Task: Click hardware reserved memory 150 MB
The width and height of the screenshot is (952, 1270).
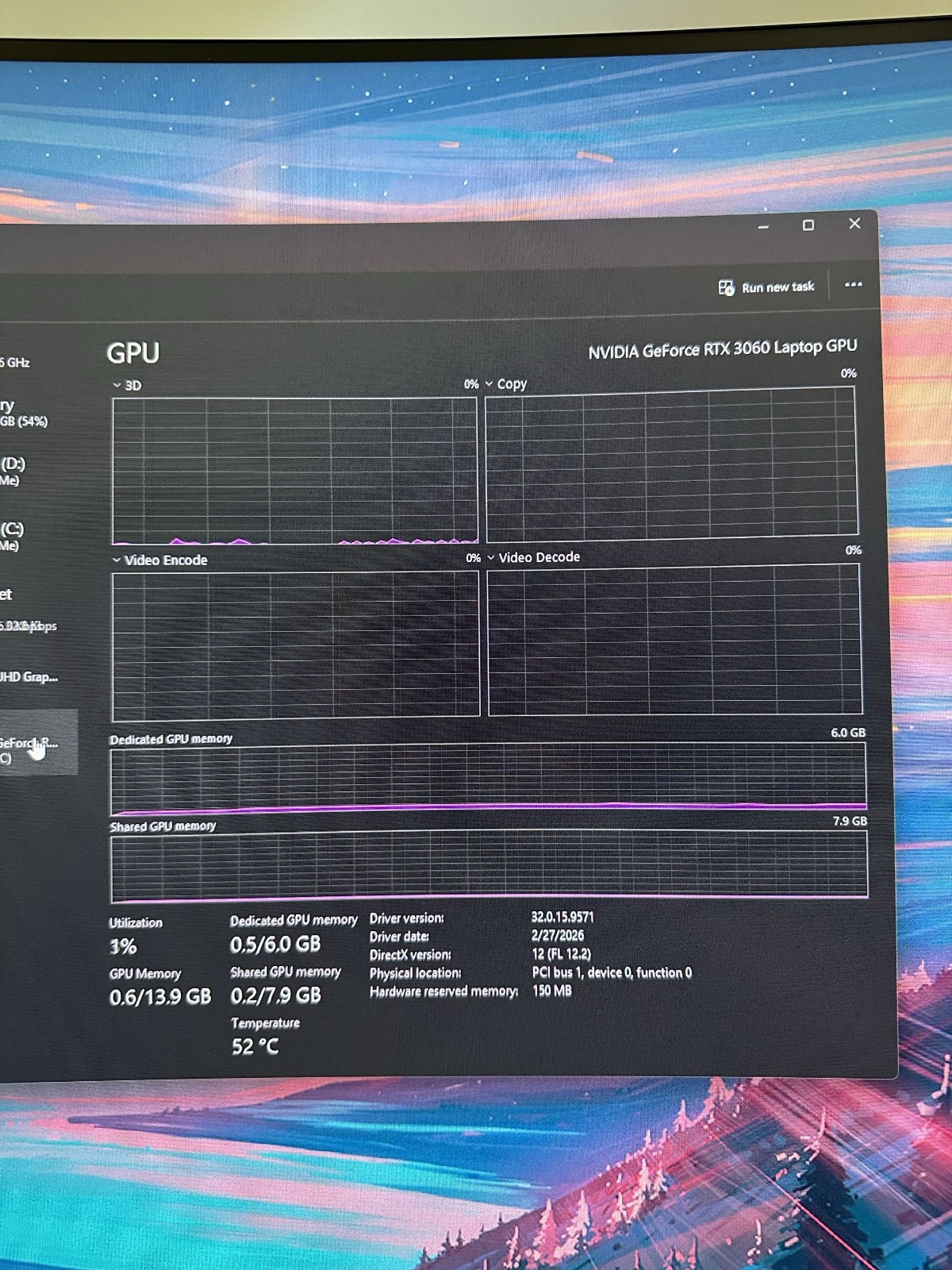Action: coord(552,991)
